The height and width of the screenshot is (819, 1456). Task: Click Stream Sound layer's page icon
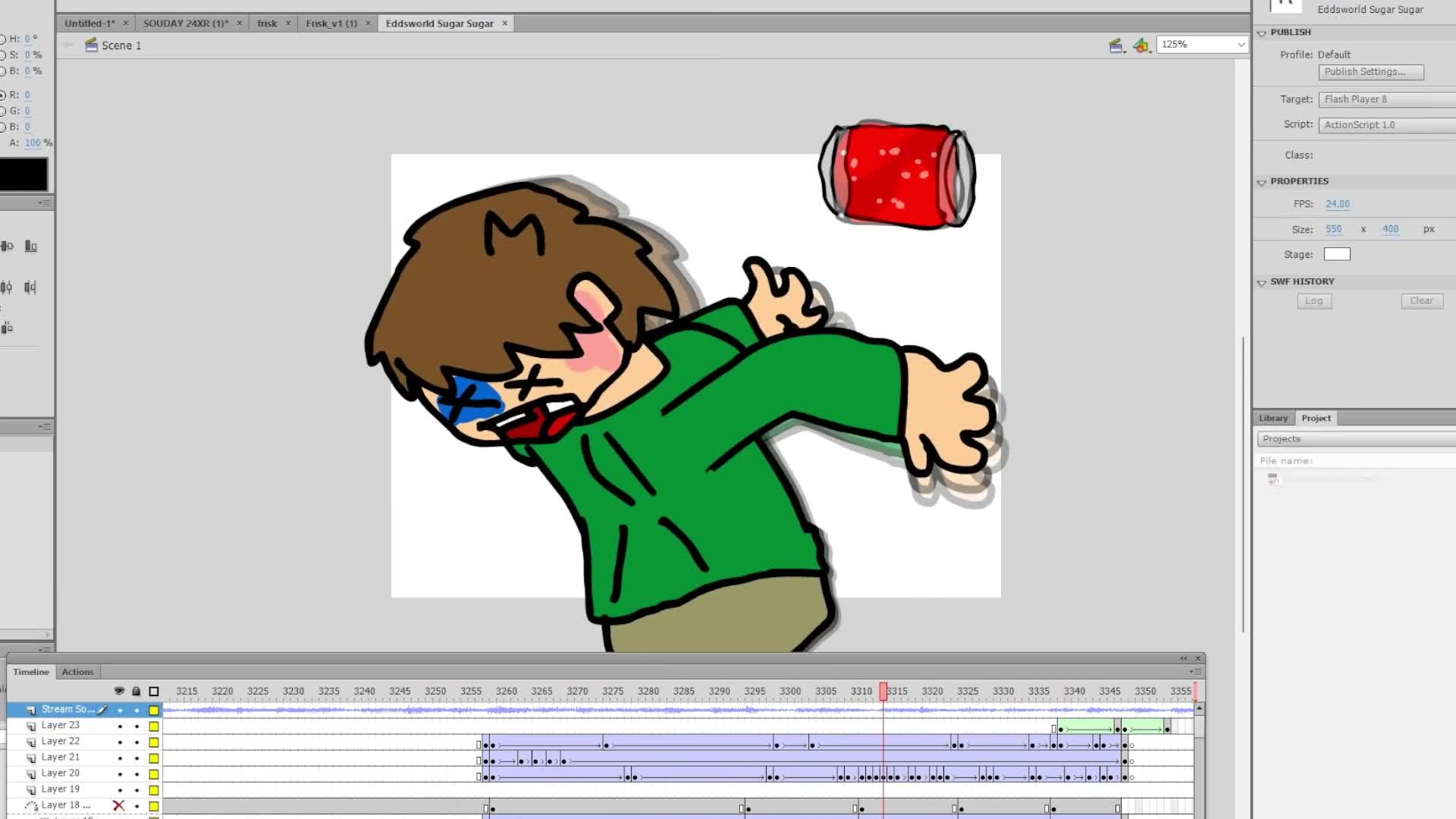point(31,710)
